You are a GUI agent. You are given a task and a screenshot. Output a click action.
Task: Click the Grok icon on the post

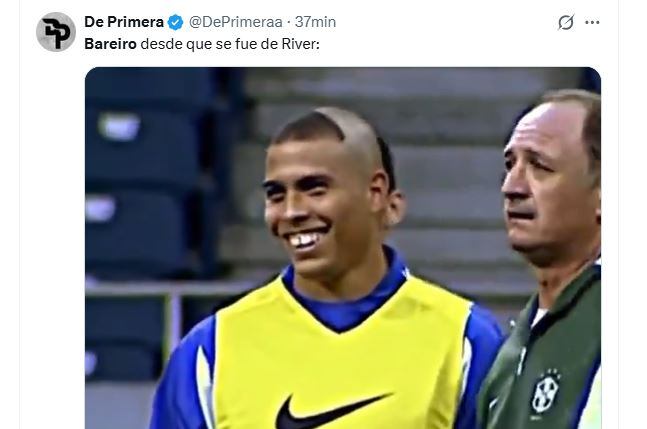(567, 22)
